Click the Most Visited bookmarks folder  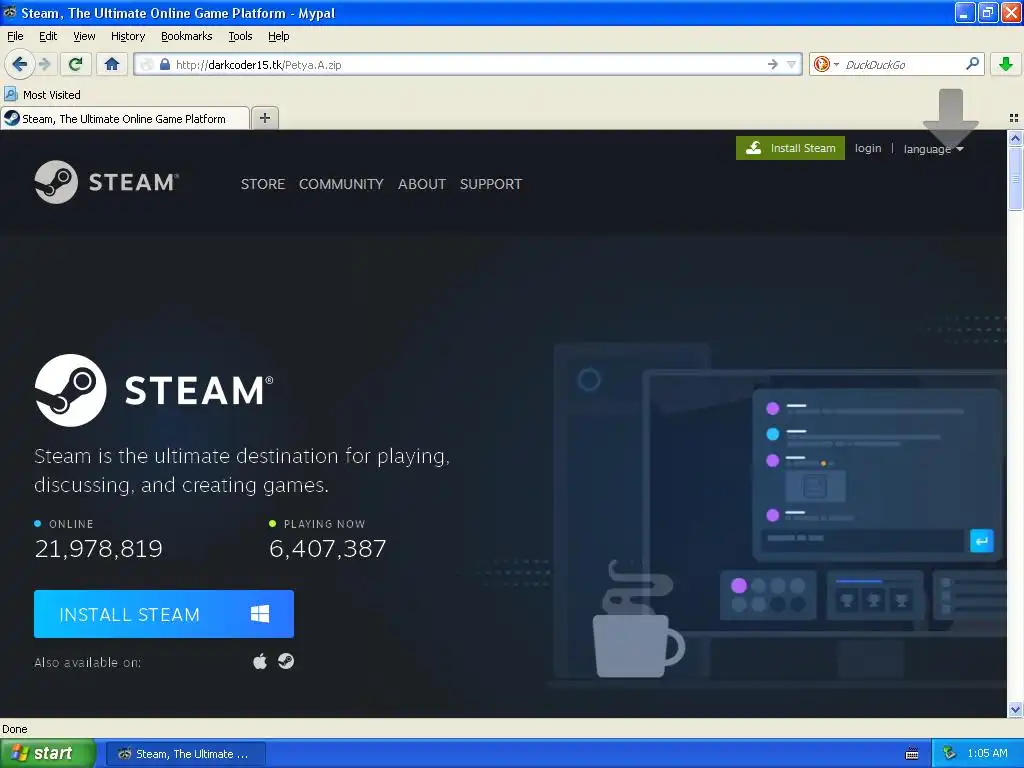coord(42,95)
